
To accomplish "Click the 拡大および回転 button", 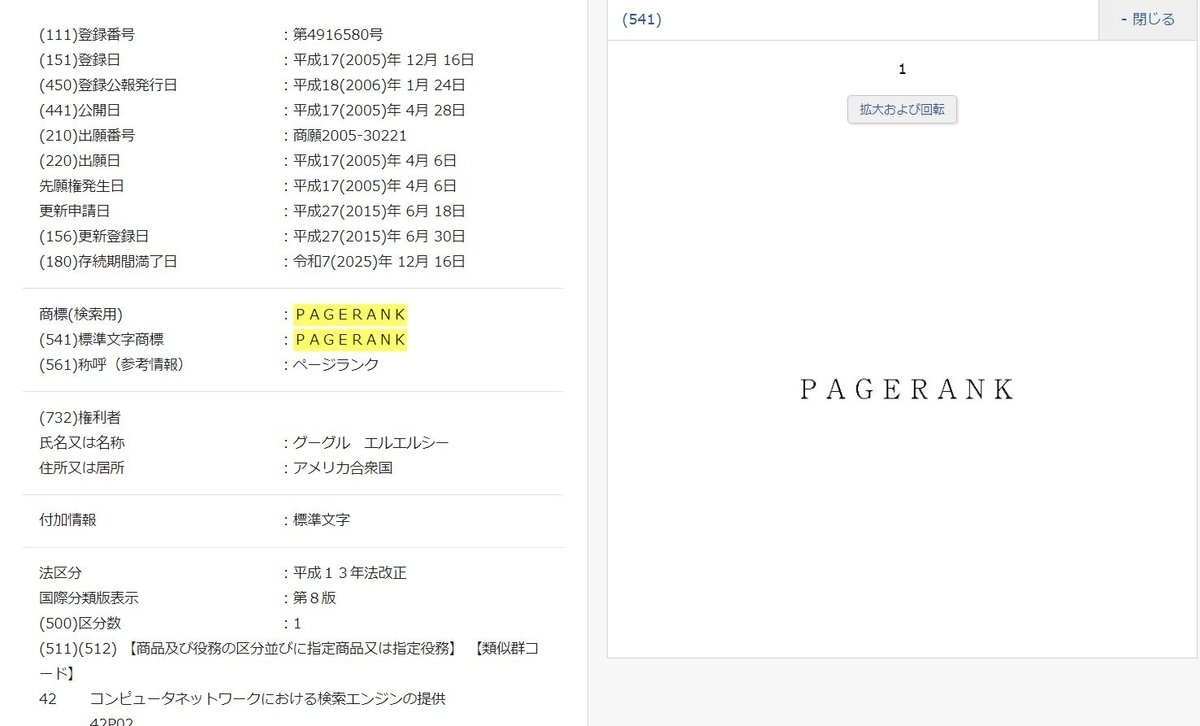I will point(902,109).
